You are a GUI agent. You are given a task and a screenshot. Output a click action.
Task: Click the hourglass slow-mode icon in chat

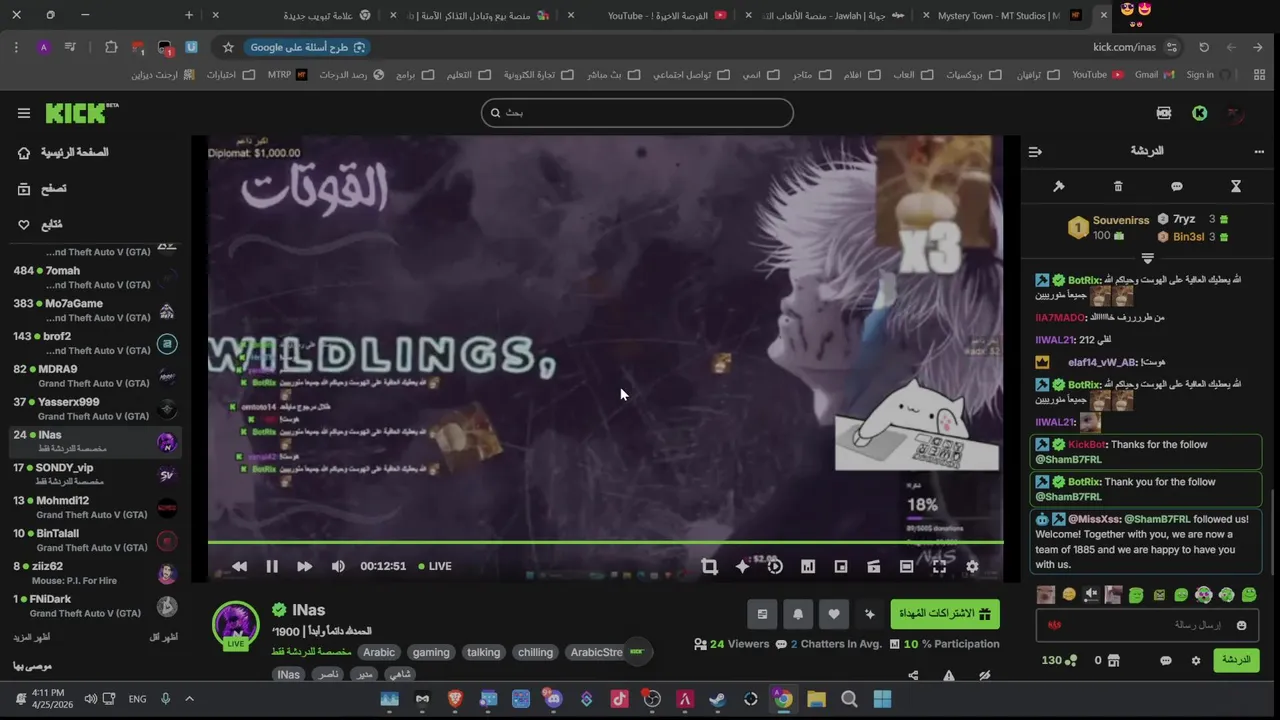[x=1236, y=186]
